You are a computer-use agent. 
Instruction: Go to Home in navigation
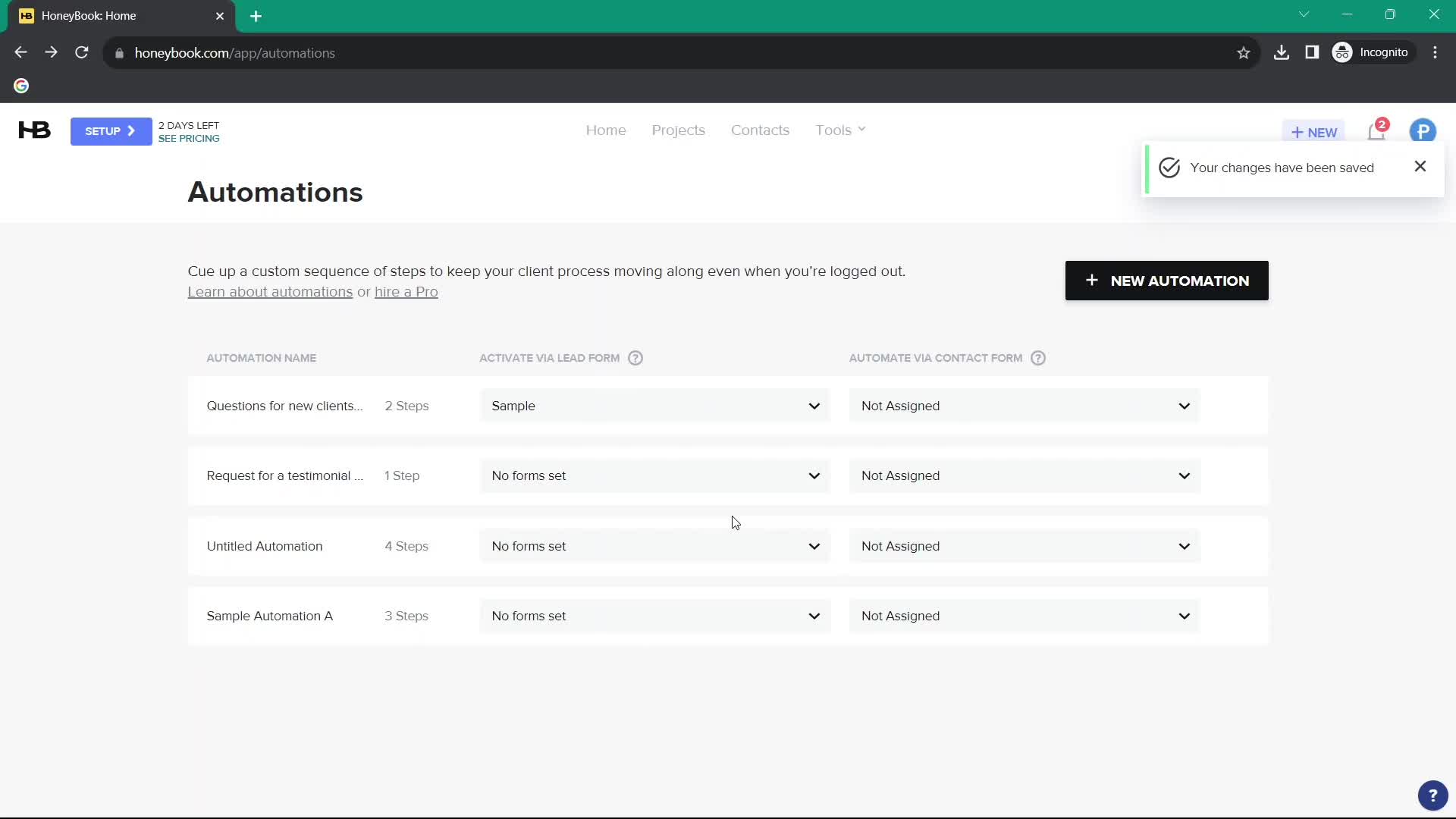[606, 130]
